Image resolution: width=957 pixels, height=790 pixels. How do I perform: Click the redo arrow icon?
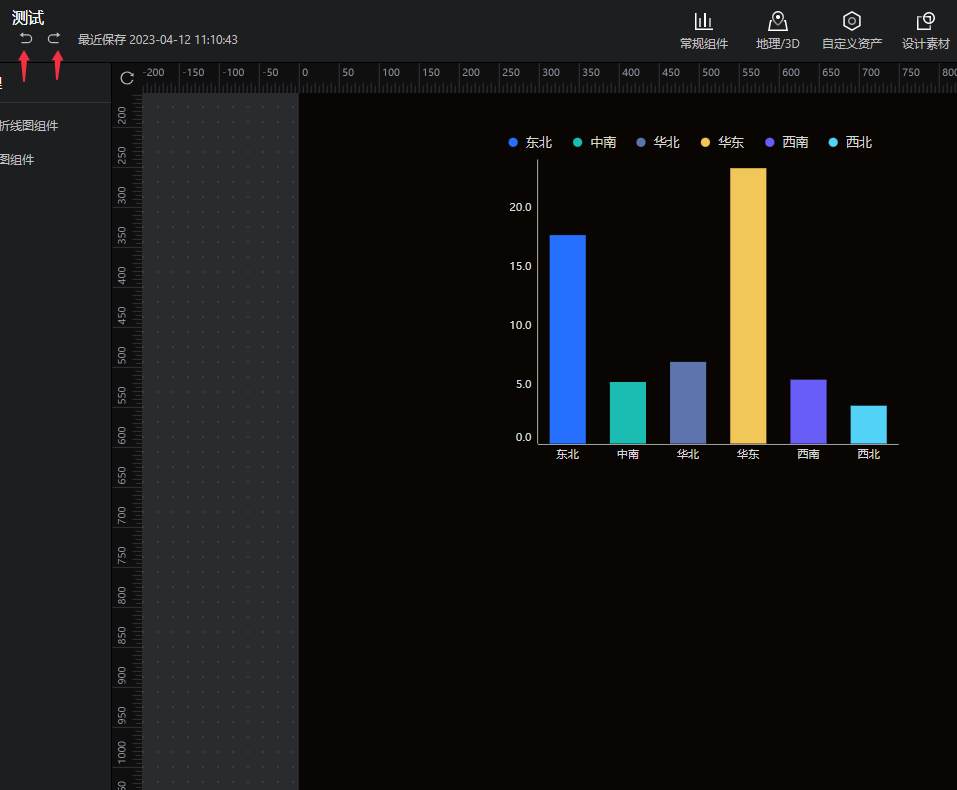(54, 38)
